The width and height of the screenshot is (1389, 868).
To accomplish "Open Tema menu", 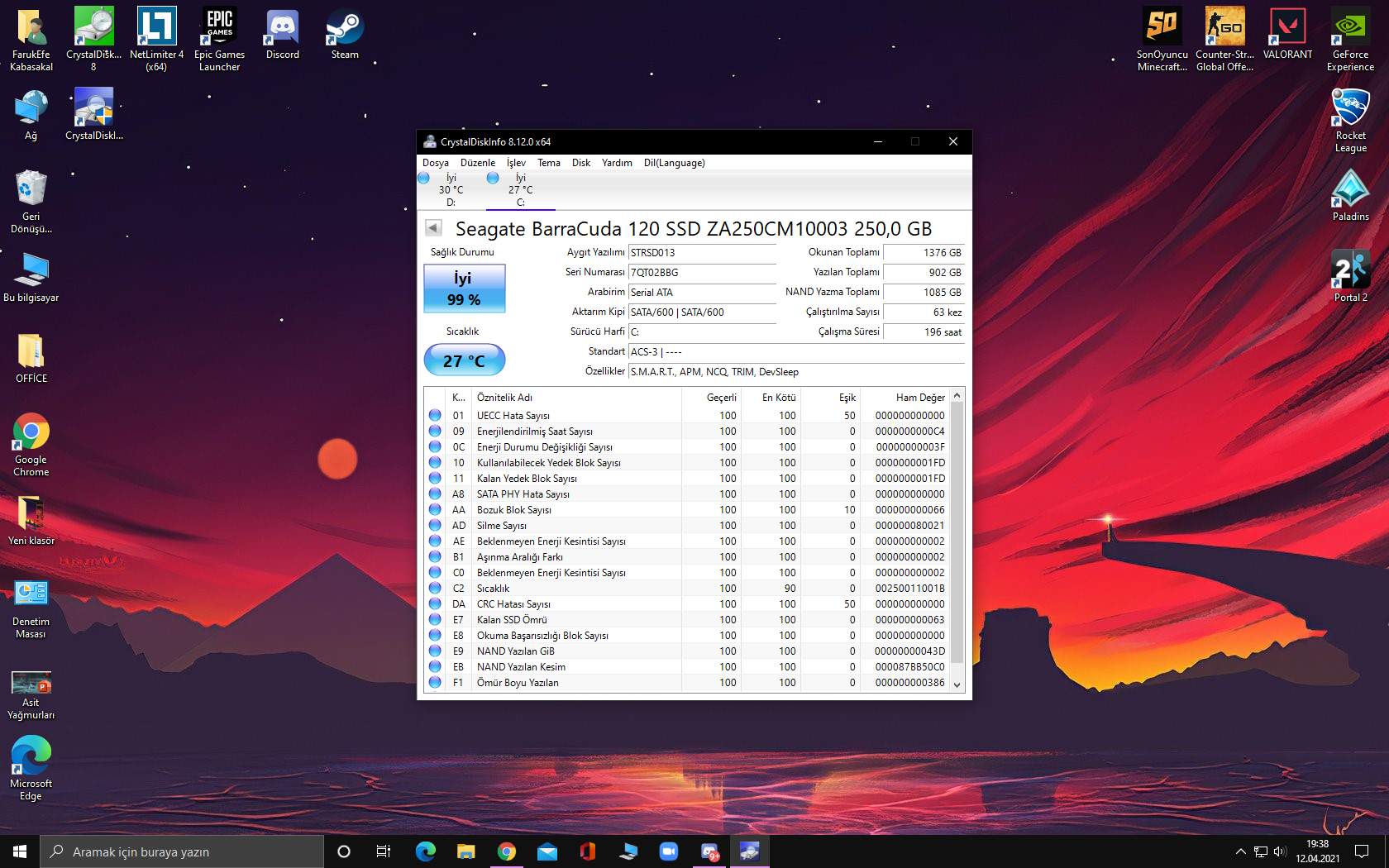I will coord(549,163).
